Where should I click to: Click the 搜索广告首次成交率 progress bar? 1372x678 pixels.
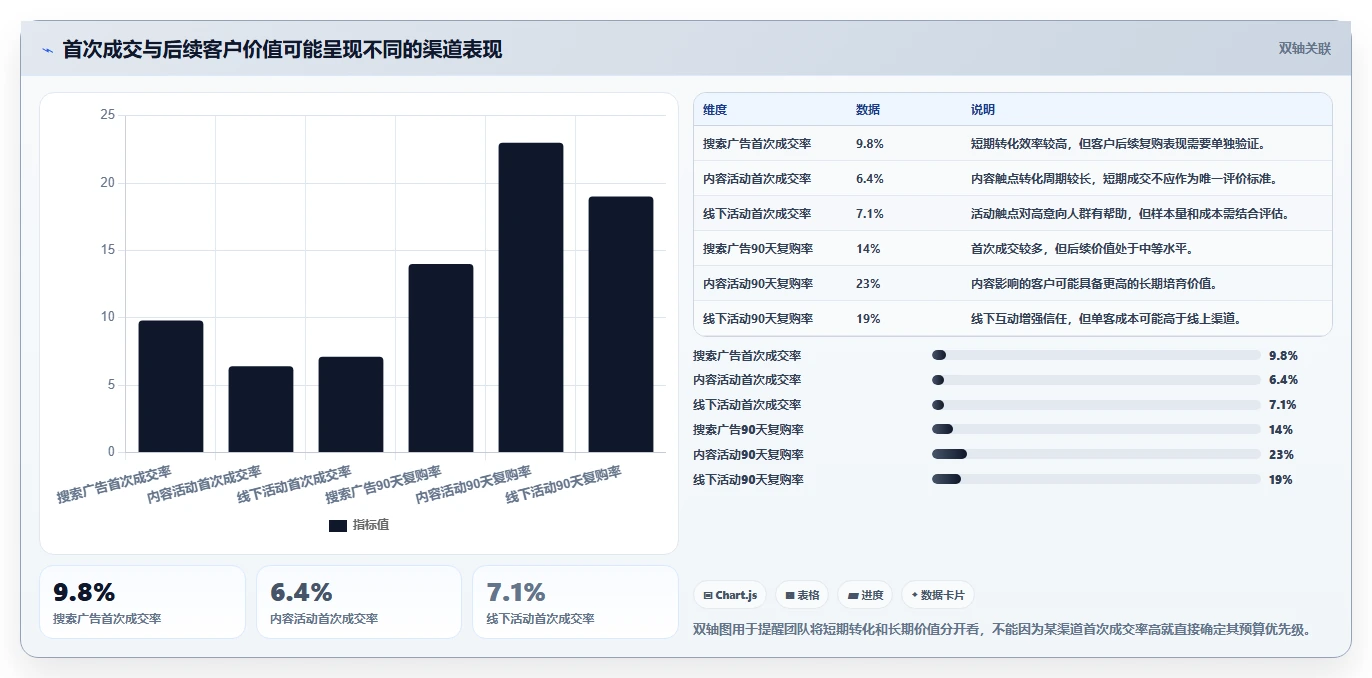coord(1096,355)
